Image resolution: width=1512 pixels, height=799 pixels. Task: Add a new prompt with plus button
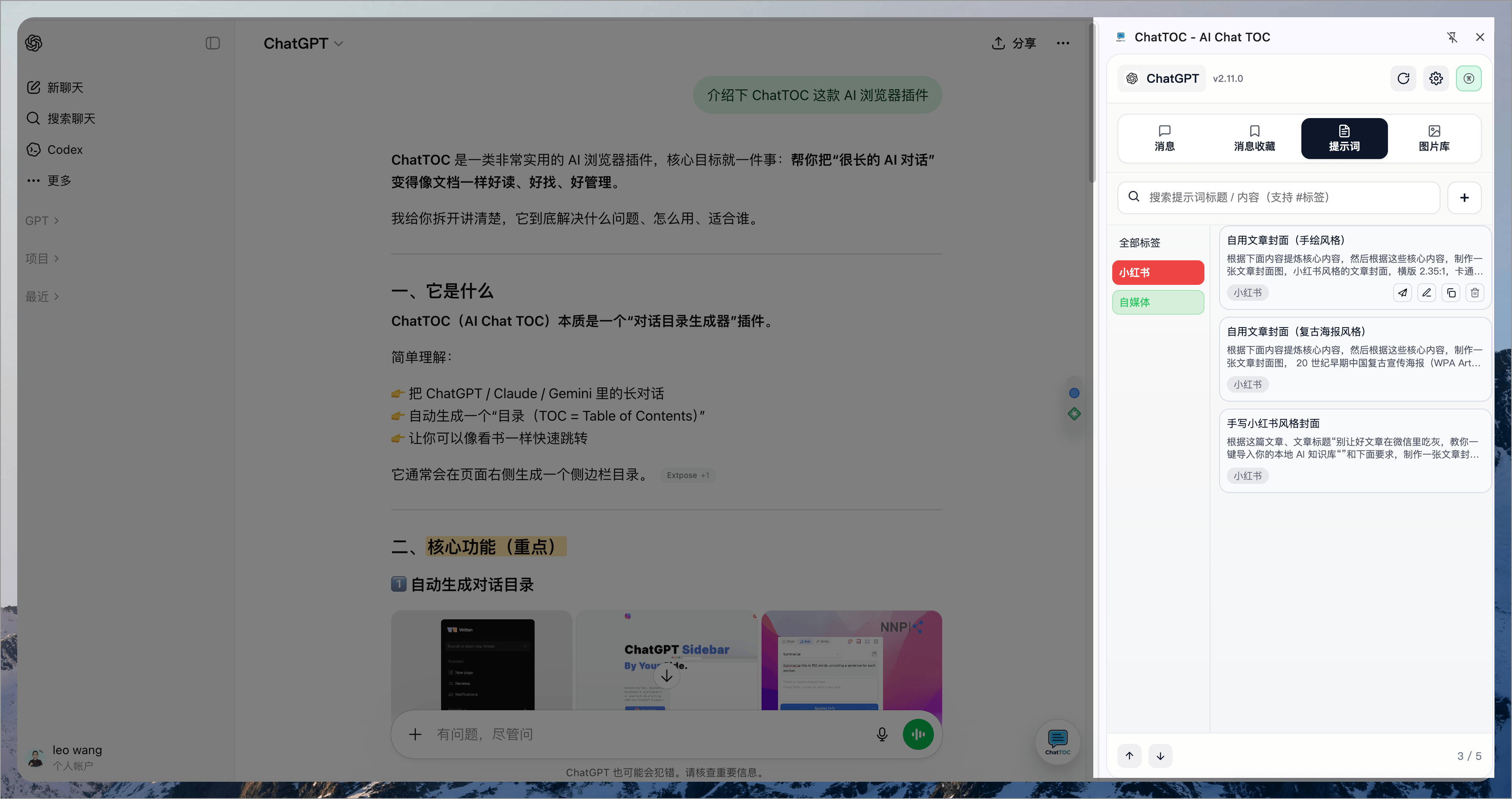1465,198
